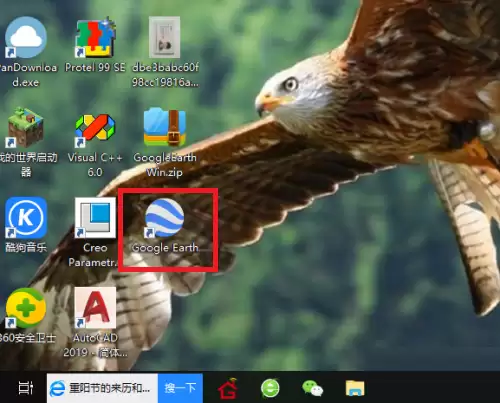Click the 搜一下 search button
Image resolution: width=500 pixels, height=403 pixels.
tap(180, 388)
